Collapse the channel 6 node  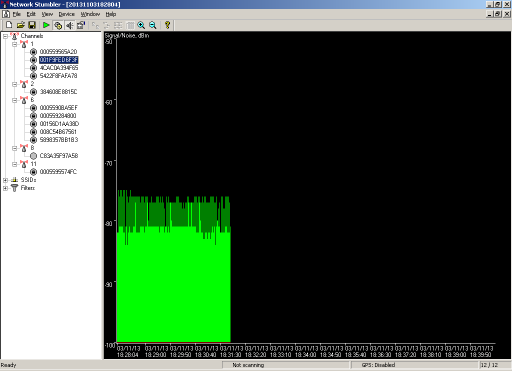15,100
